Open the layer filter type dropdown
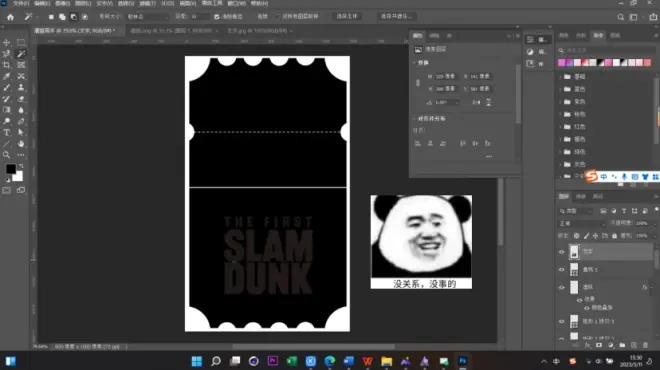660x370 pixels. (576, 211)
